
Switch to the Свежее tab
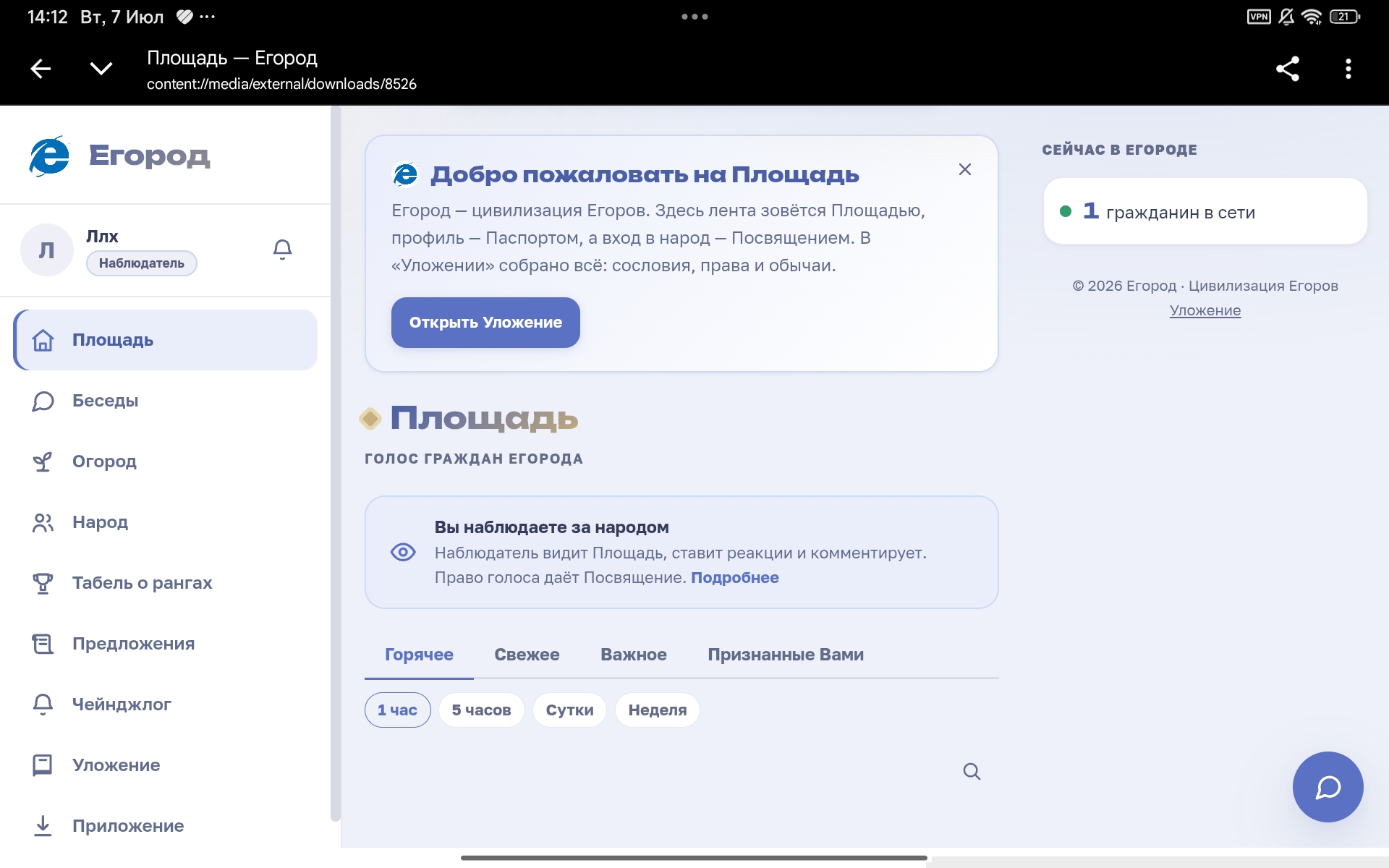(527, 655)
